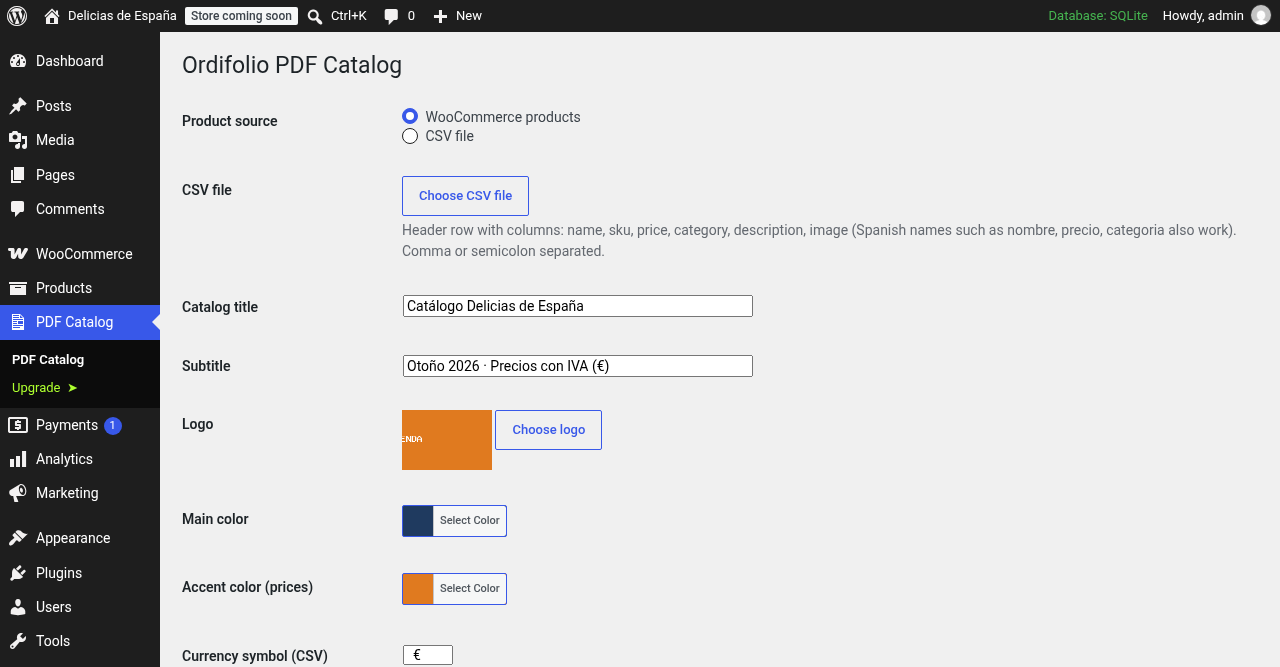The width and height of the screenshot is (1280, 667).
Task: Click the Analytics bar chart icon
Action: click(x=18, y=459)
